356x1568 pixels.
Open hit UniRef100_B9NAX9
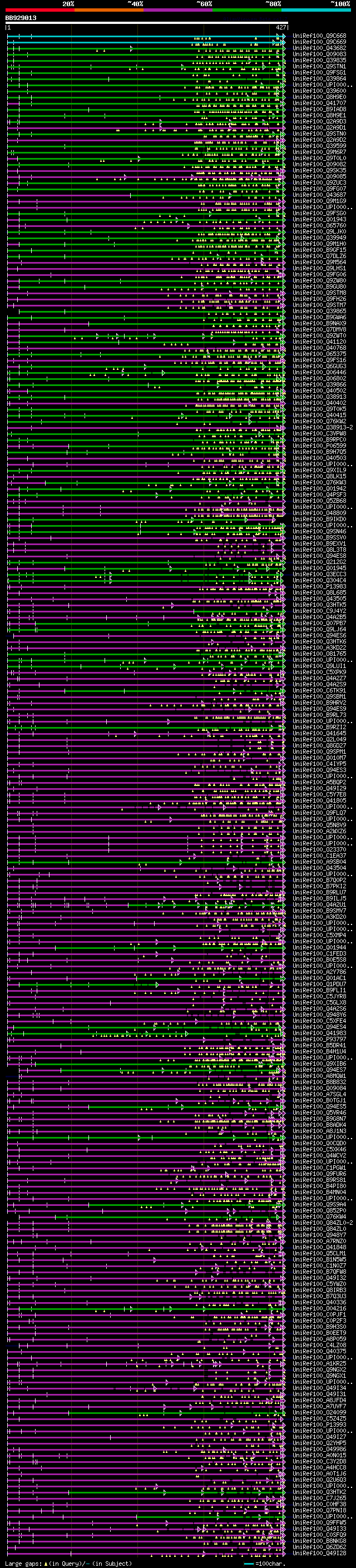[319, 323]
